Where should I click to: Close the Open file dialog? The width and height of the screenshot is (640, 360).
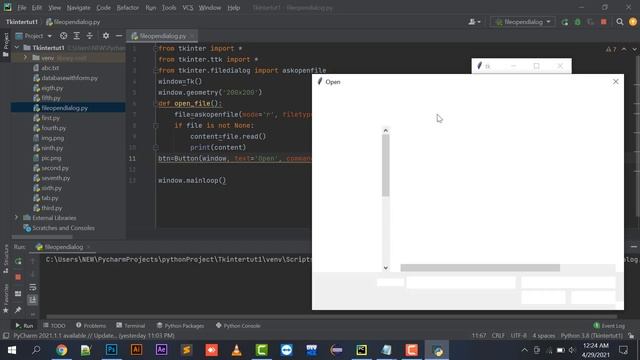[x=616, y=82]
